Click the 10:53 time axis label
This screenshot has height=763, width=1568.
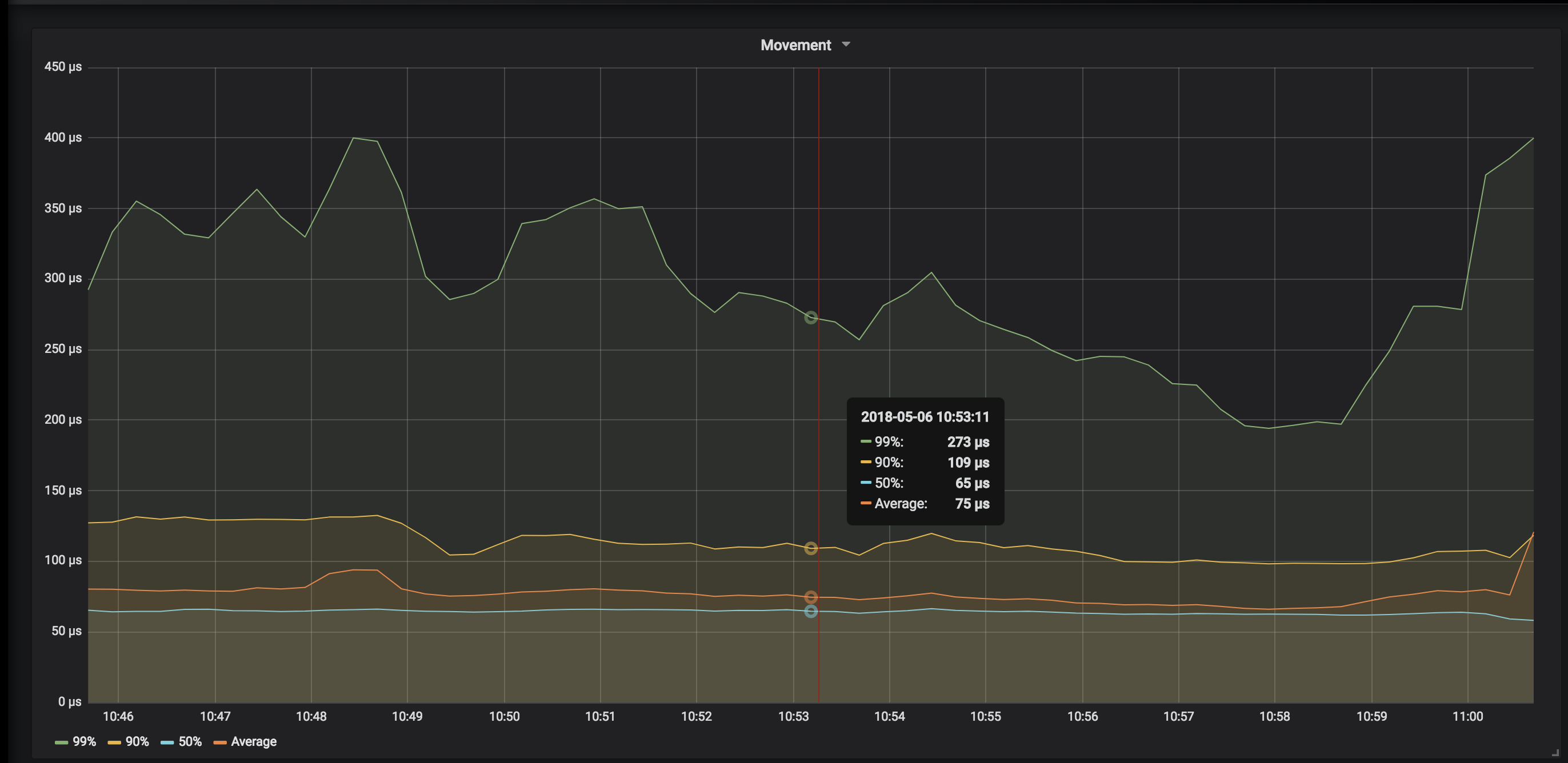coord(793,716)
